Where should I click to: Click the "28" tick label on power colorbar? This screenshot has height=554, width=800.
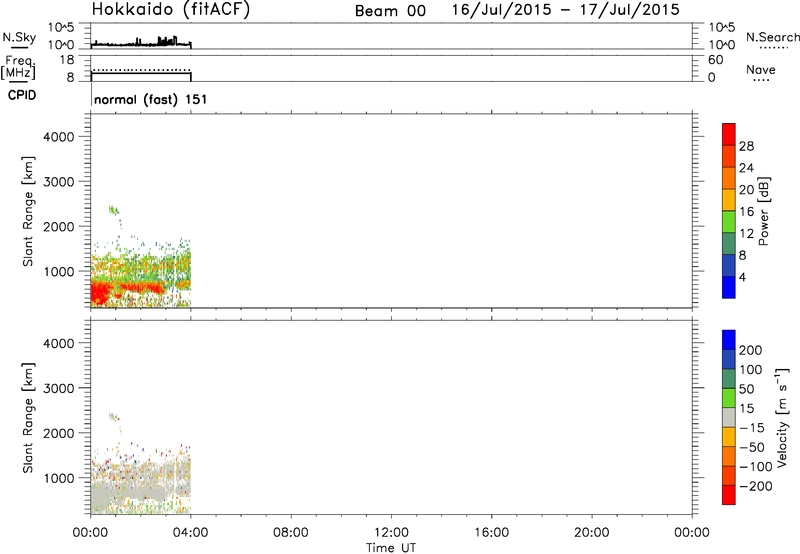point(746,146)
